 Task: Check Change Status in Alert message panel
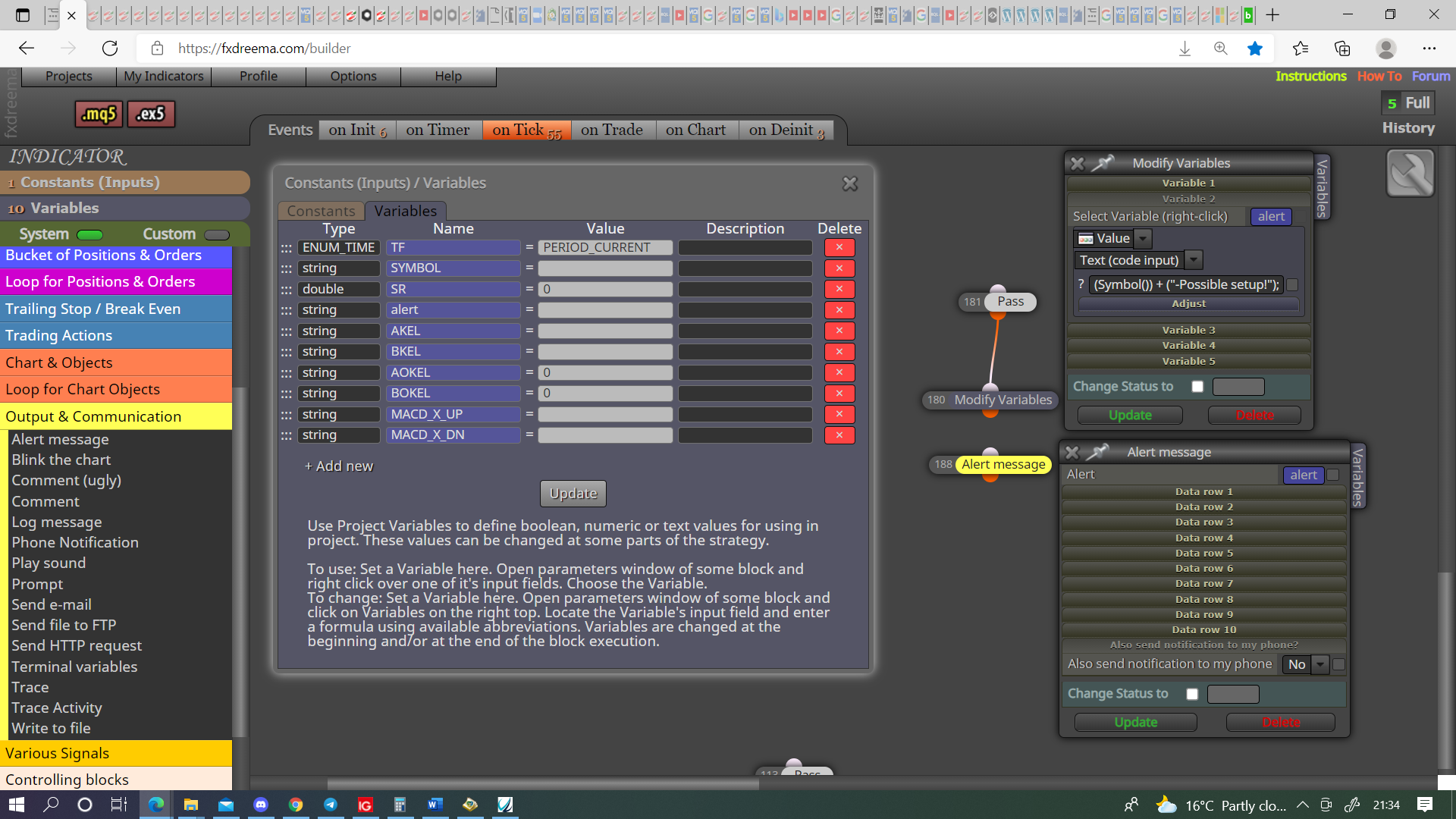tap(1192, 694)
